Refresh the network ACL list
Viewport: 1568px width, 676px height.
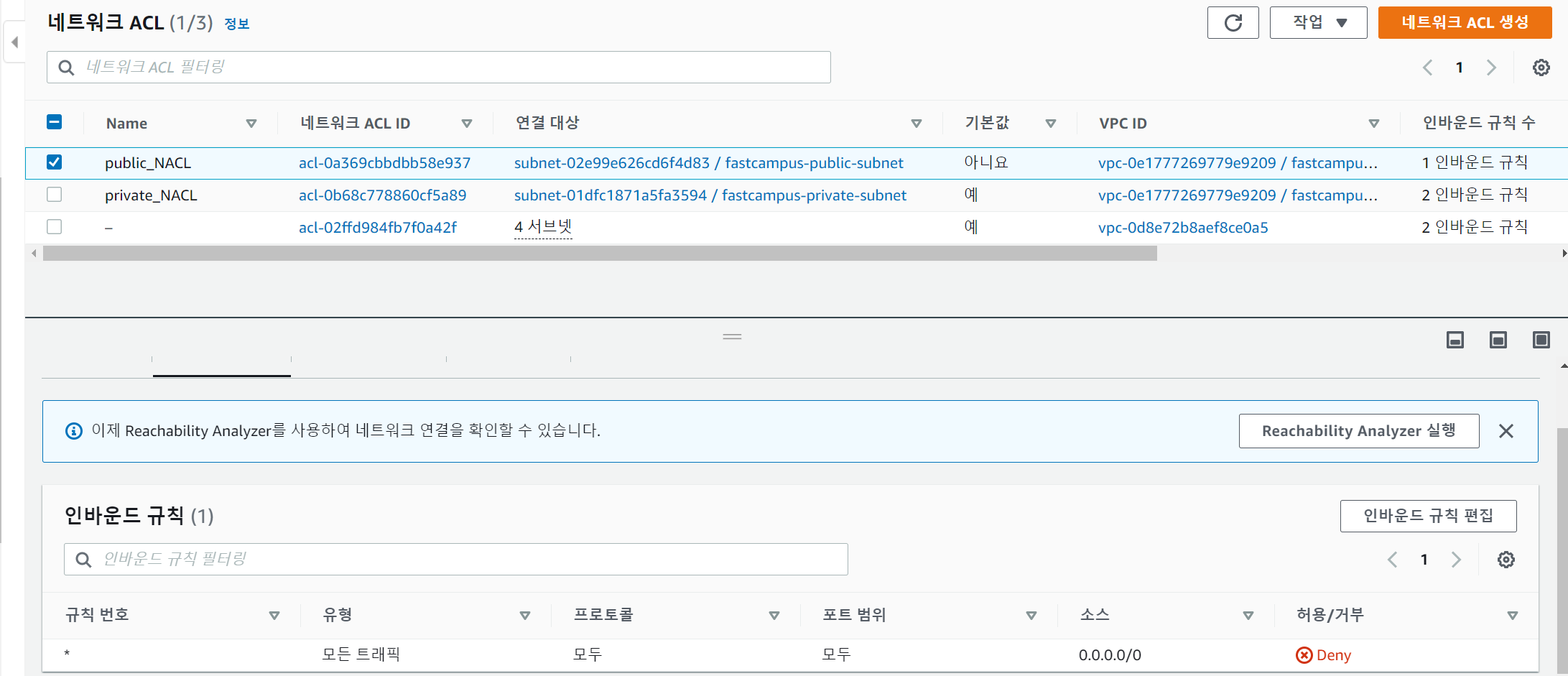coord(1233,23)
